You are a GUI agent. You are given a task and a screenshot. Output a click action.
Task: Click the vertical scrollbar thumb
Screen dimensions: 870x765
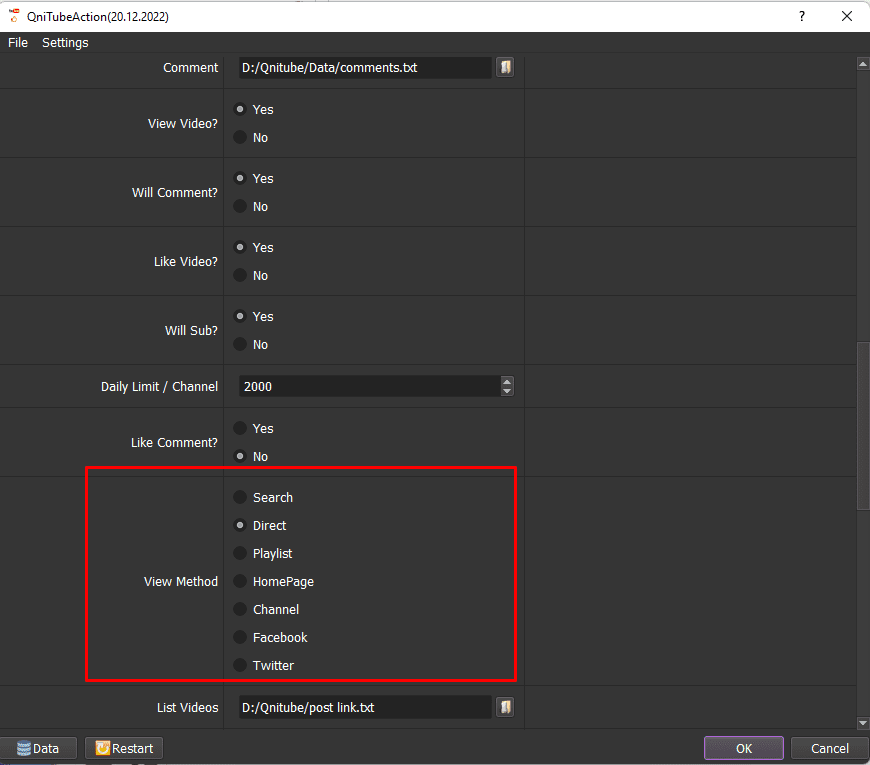pyautogui.click(x=863, y=426)
